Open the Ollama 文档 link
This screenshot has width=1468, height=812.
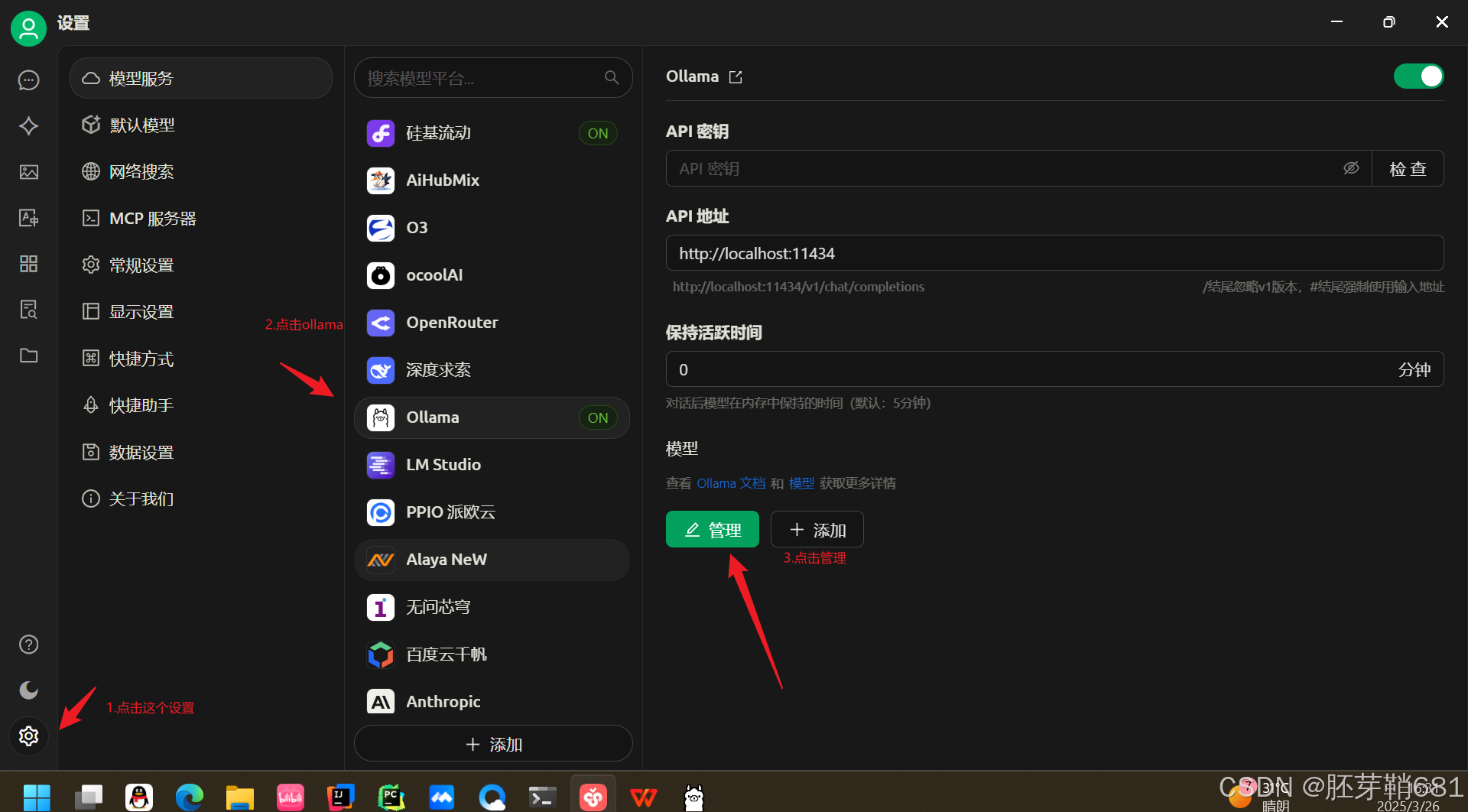coord(731,483)
